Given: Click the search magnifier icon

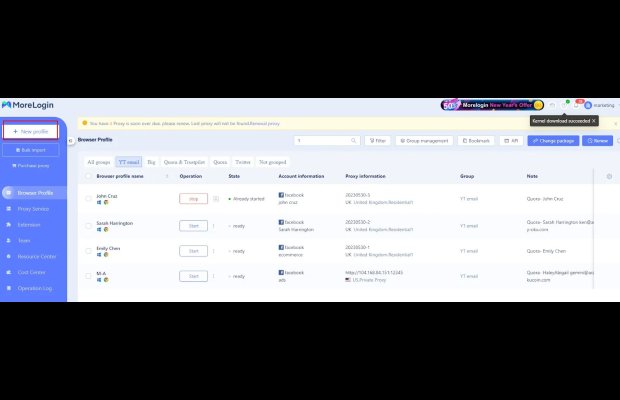Looking at the screenshot, I should click(355, 141).
